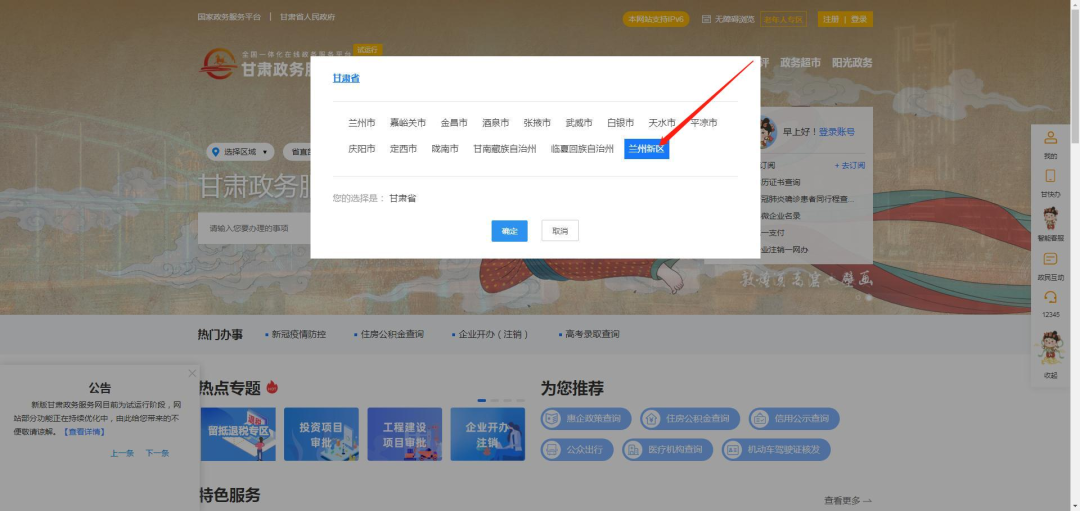Click the bus icon in 公众出行 pill
This screenshot has width=1080, height=511.
point(552,450)
